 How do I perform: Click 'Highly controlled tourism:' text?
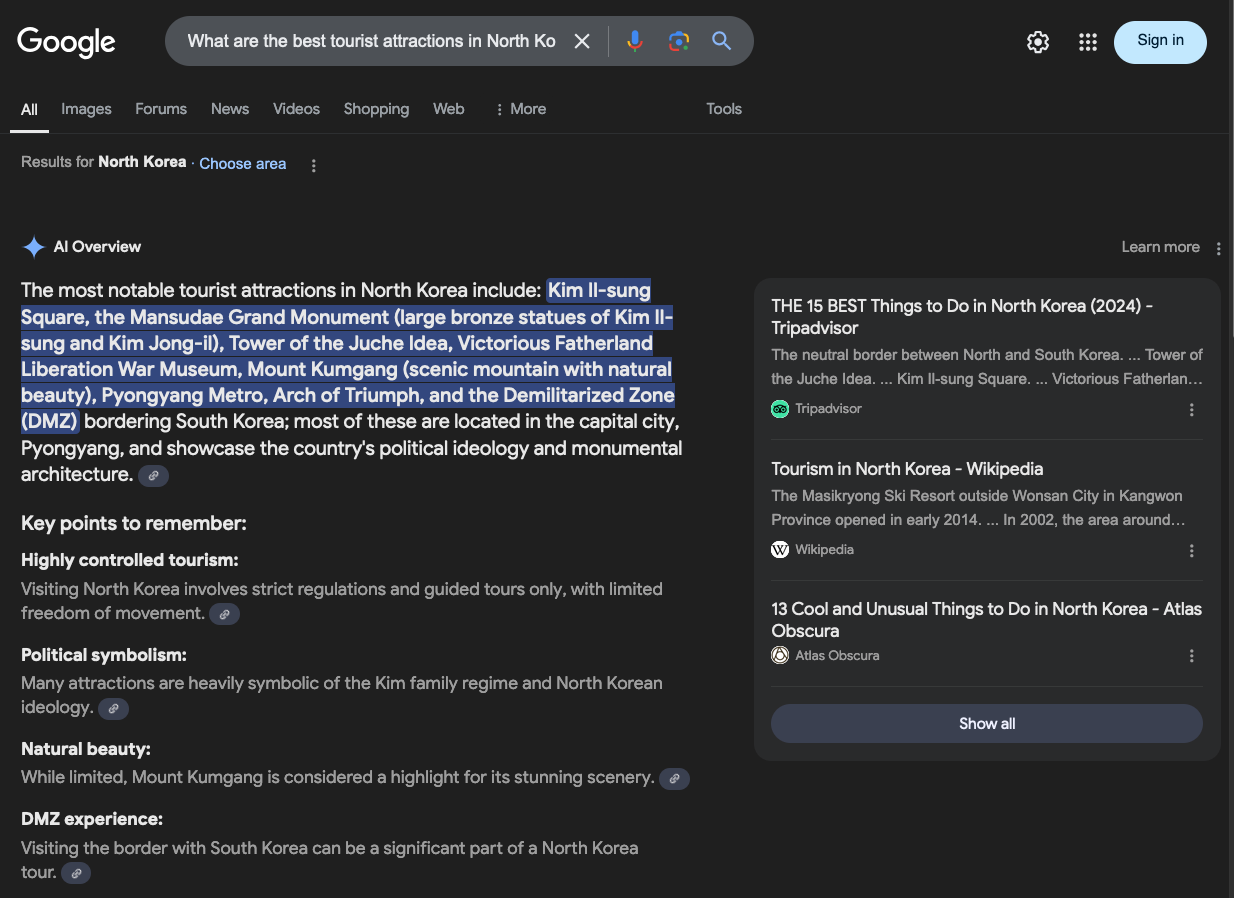(130, 560)
